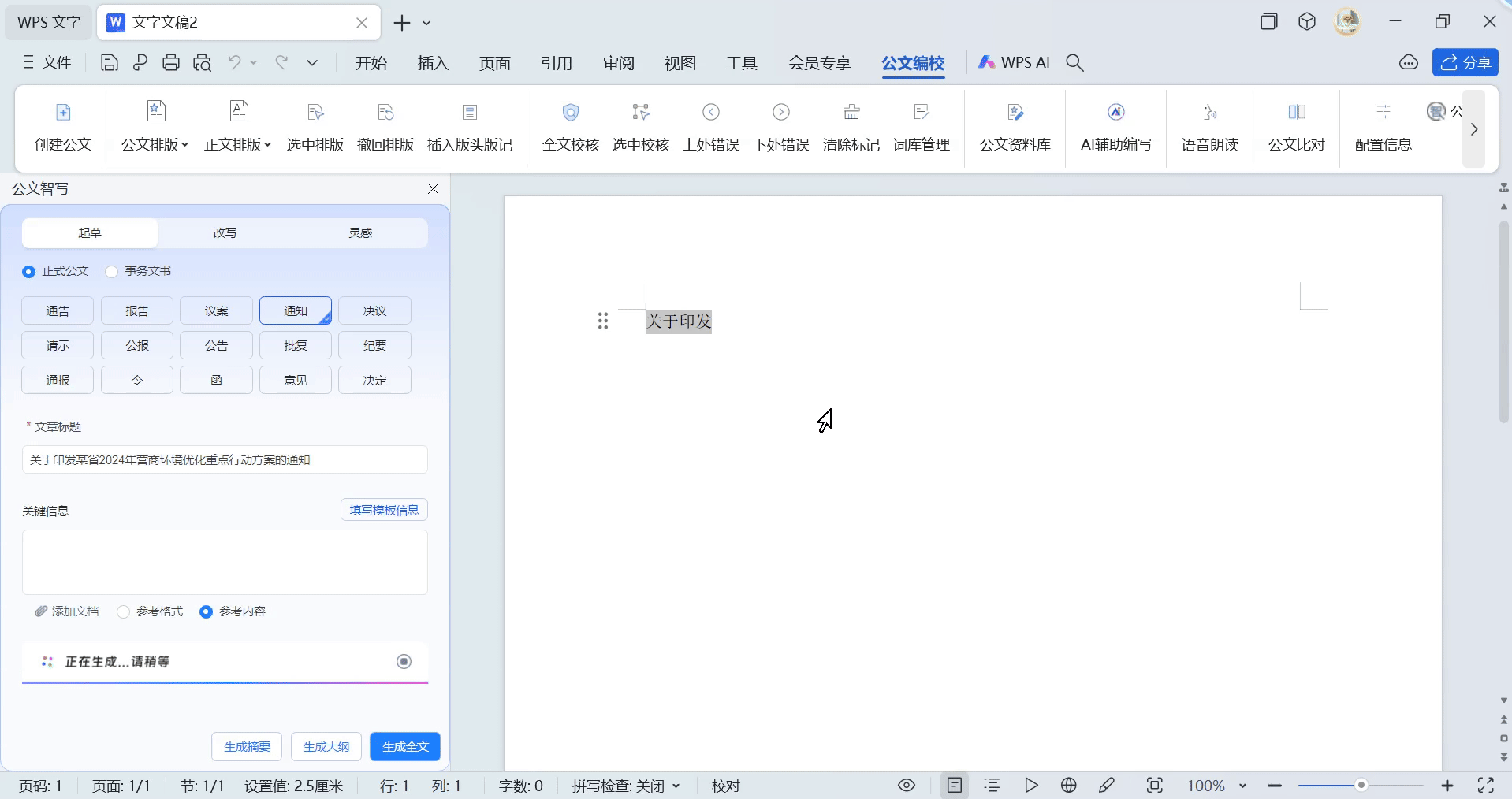The height and width of the screenshot is (799, 1512).
Task: Open print preview icon
Action: pos(203,63)
